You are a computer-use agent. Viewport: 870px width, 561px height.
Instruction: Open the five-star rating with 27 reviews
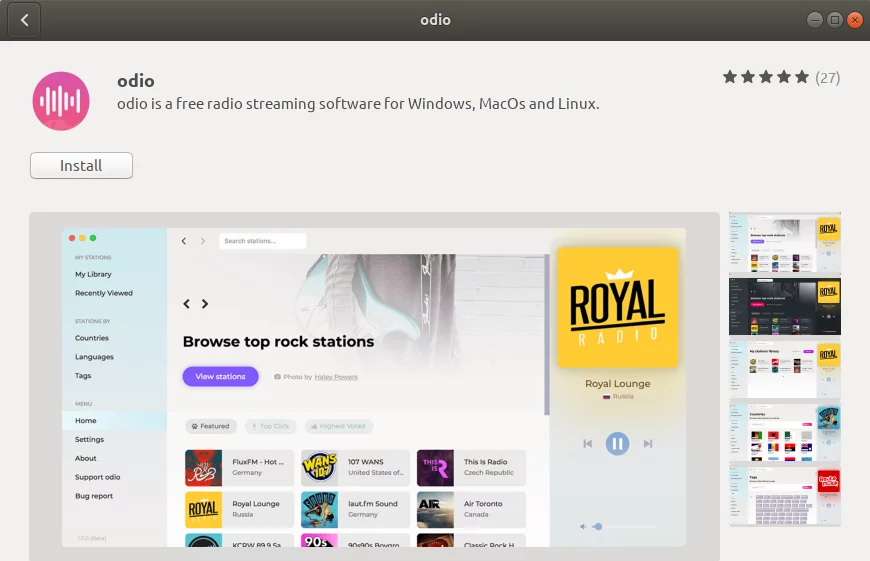781,77
